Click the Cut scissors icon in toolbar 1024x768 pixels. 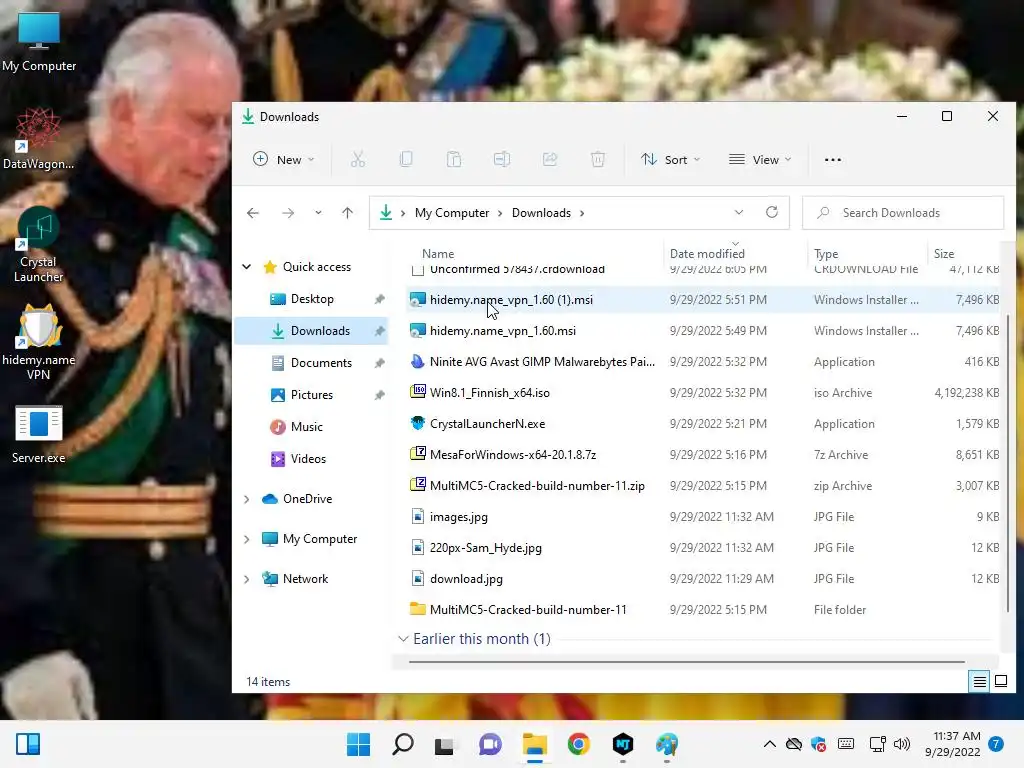coord(358,159)
